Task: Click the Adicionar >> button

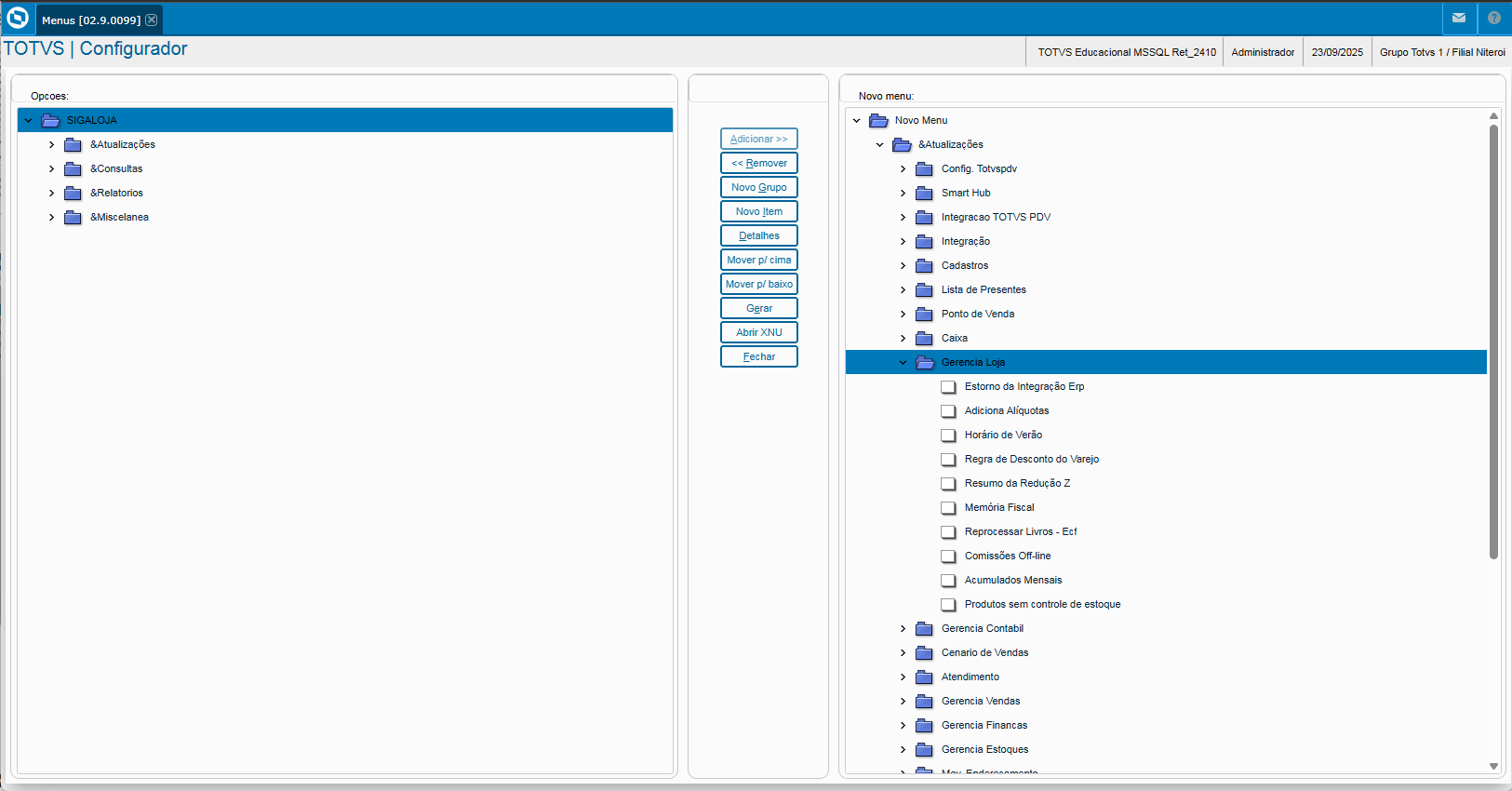Action: pyautogui.click(x=759, y=139)
